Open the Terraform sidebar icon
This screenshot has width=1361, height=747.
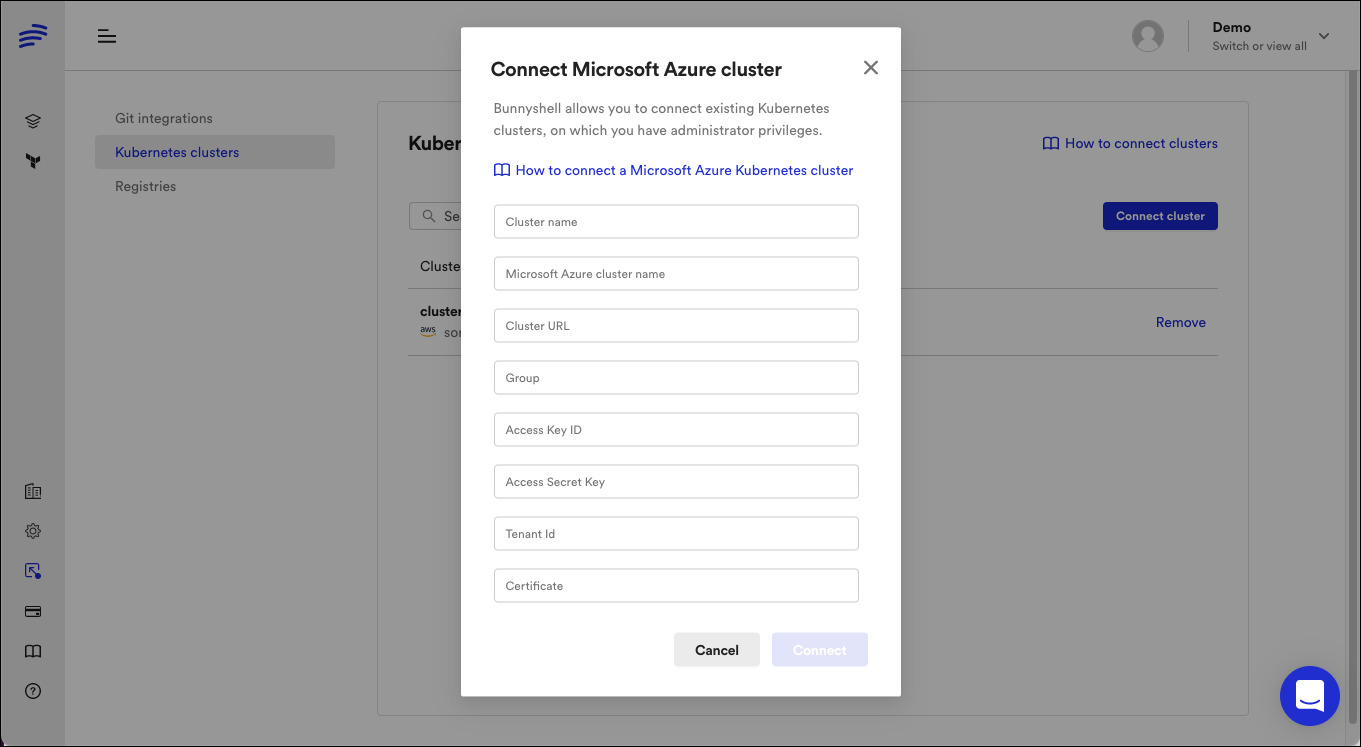pyautogui.click(x=33, y=161)
